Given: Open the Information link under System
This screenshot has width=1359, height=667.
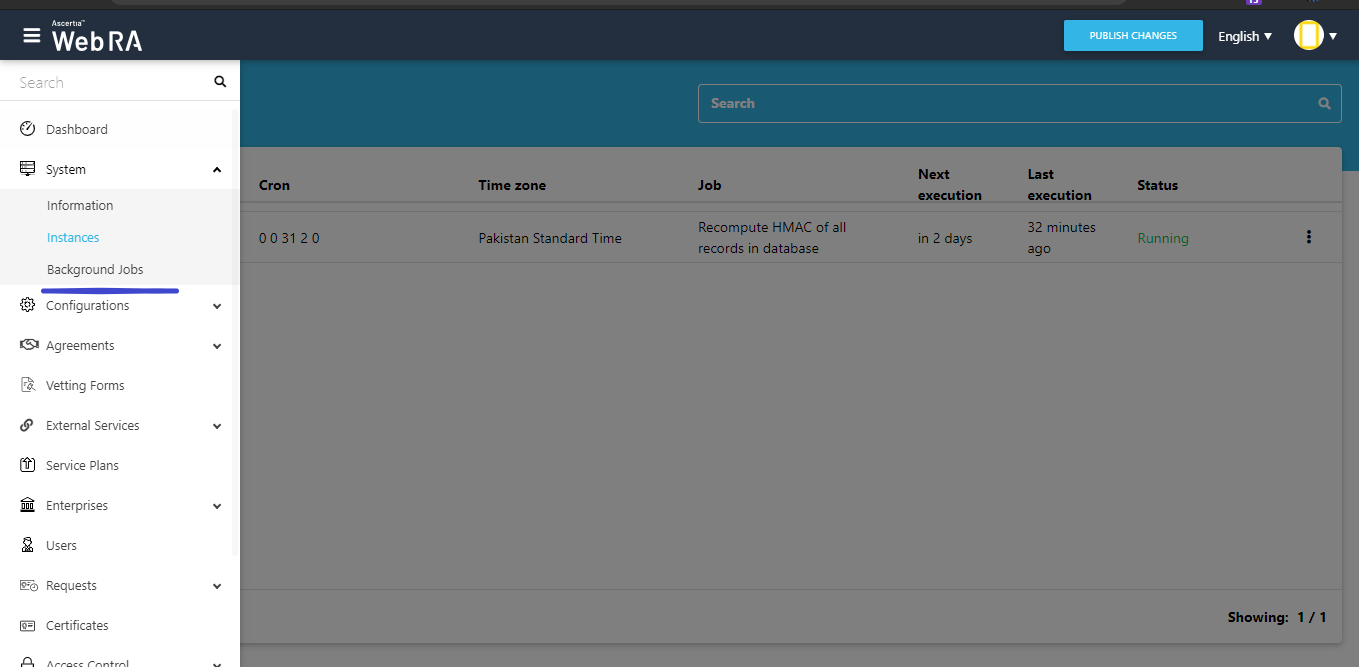Looking at the screenshot, I should click(x=80, y=205).
